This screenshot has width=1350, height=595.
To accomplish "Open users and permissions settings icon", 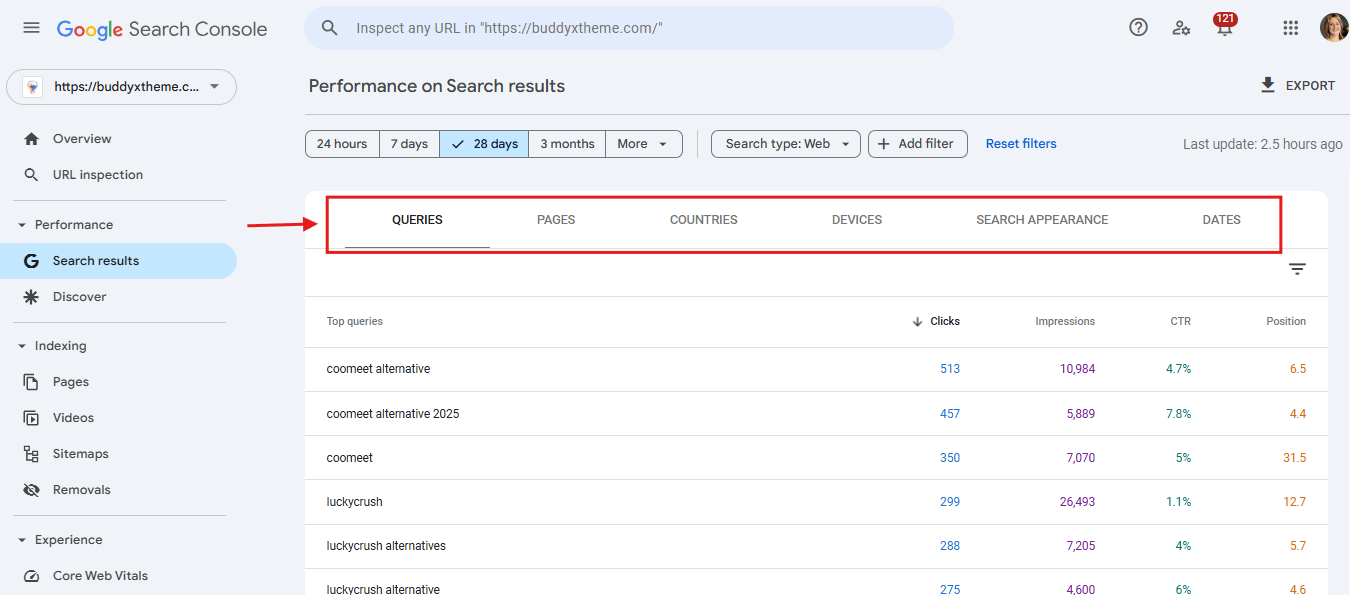I will tap(1181, 28).
